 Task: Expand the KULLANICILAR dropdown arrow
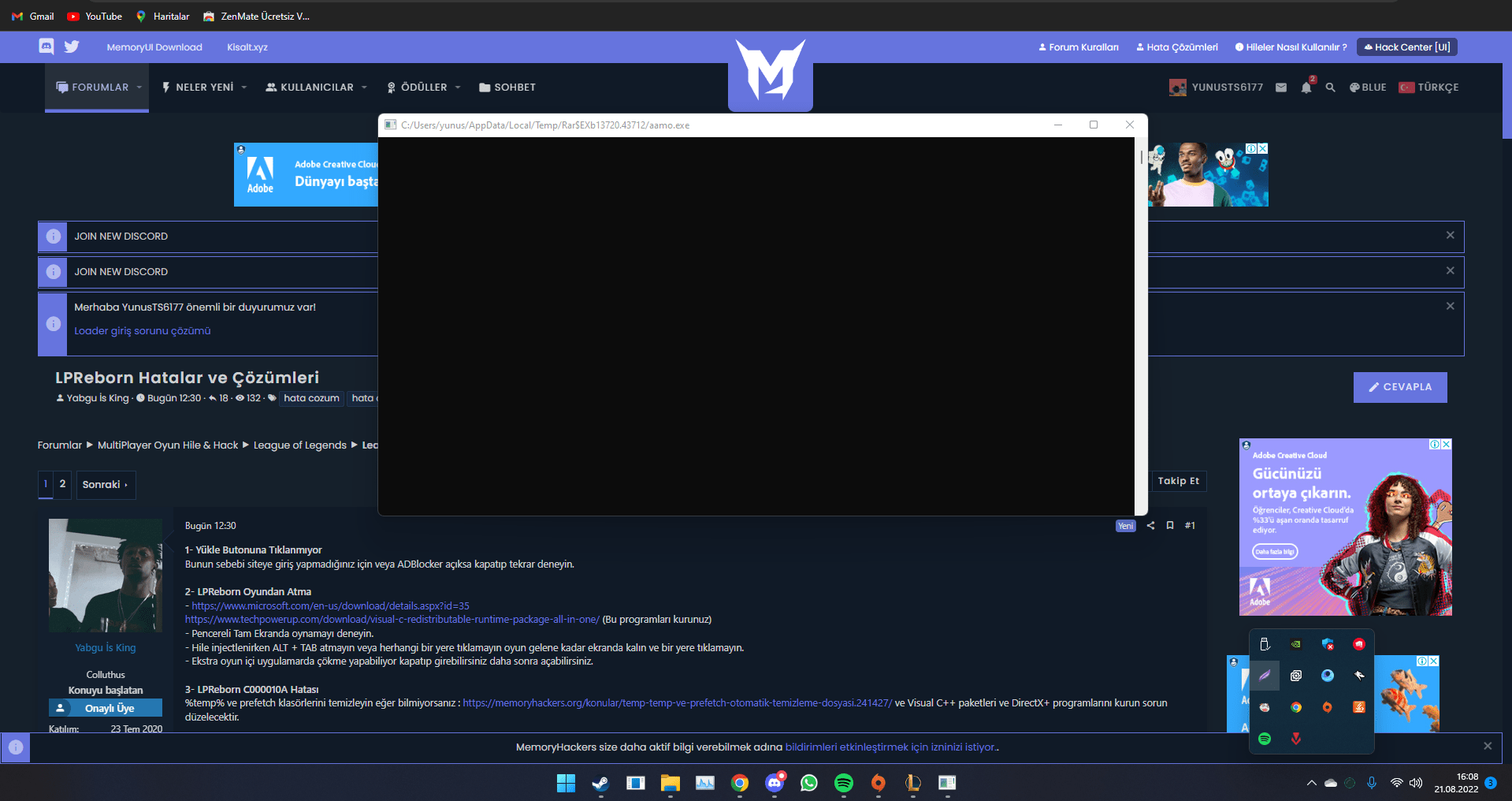pos(364,88)
